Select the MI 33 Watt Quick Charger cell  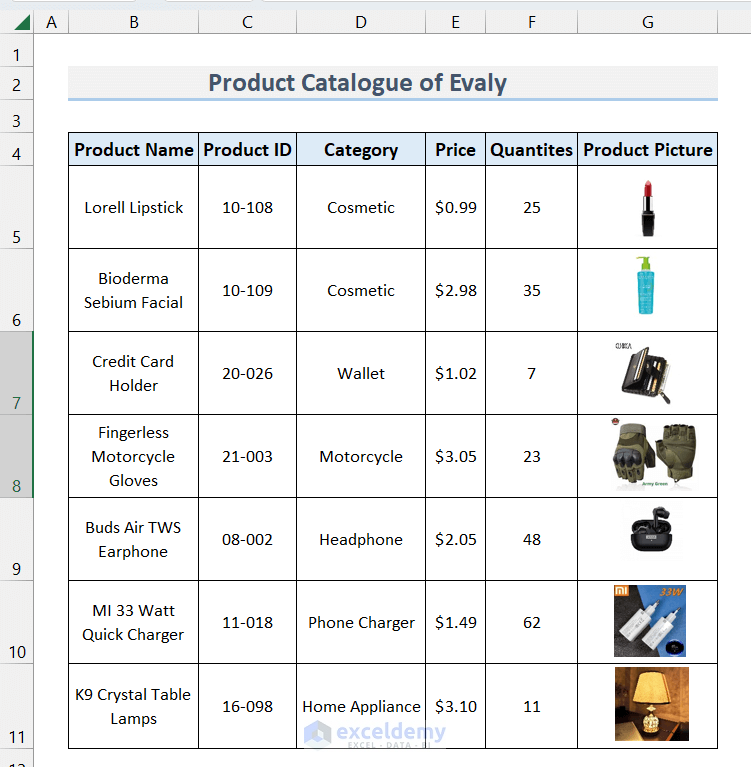click(x=134, y=622)
